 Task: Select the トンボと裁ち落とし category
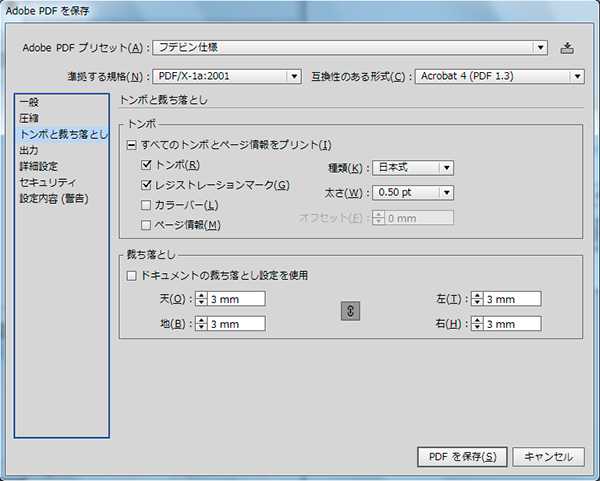coord(62,135)
